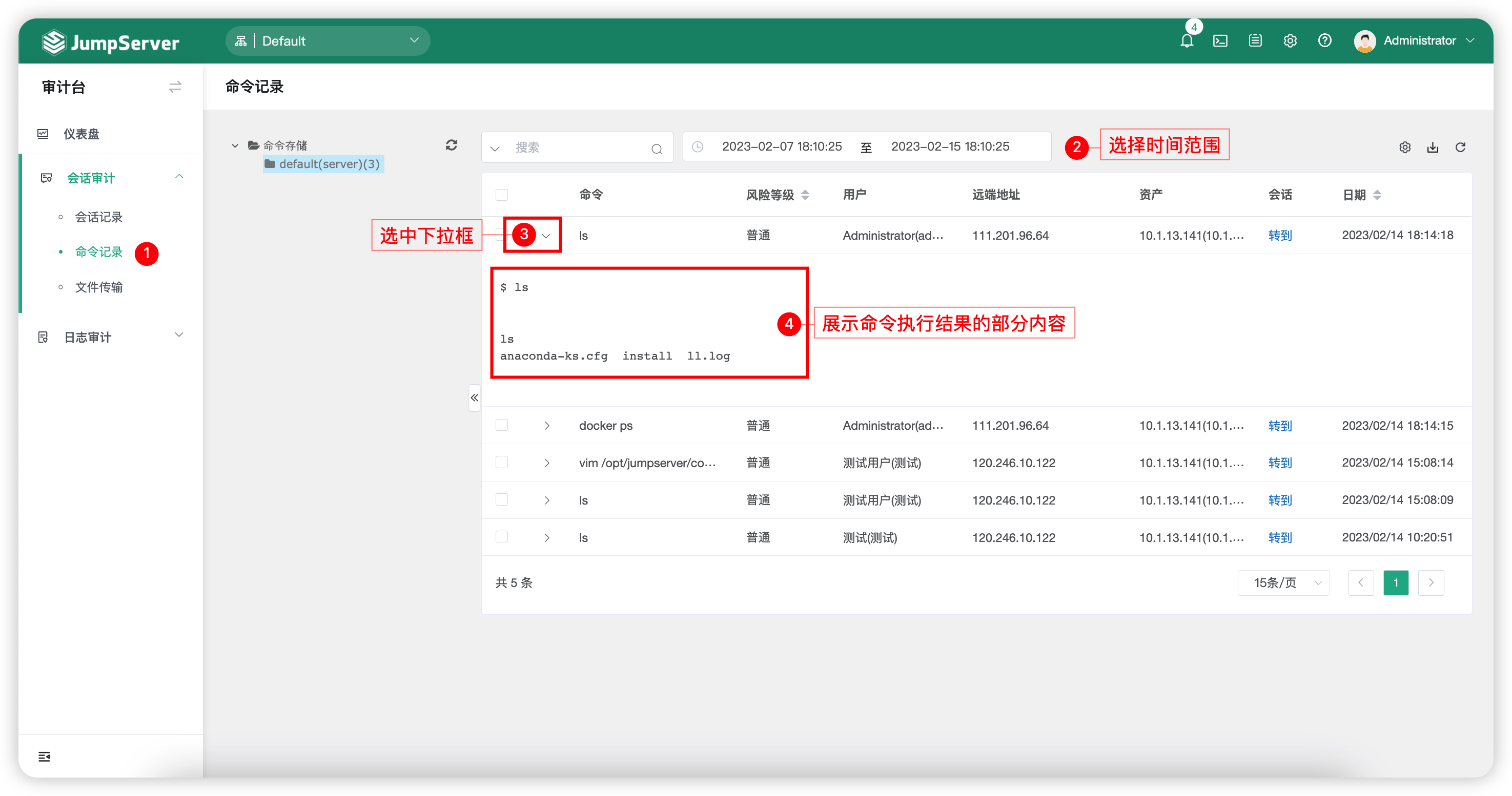
Task: Open 会话记录 menu item
Action: [98, 217]
